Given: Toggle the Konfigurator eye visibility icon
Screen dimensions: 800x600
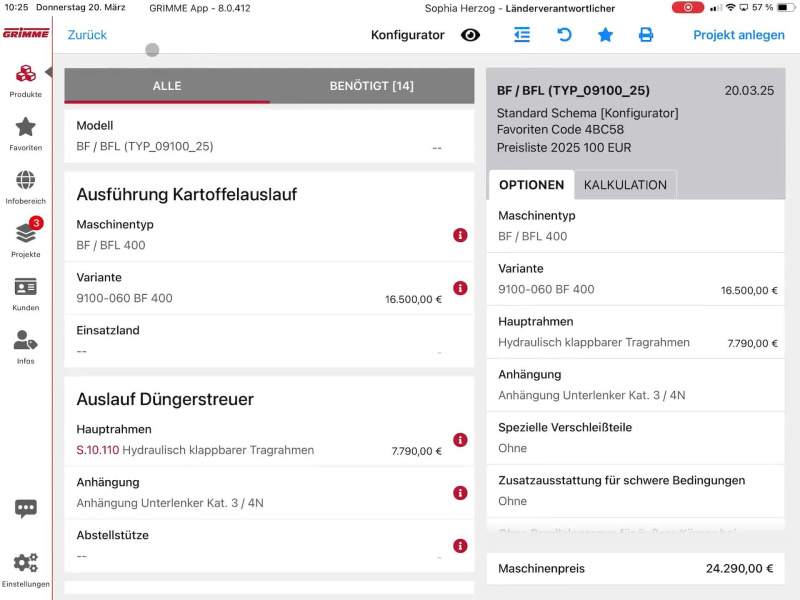Looking at the screenshot, I should click(x=470, y=35).
